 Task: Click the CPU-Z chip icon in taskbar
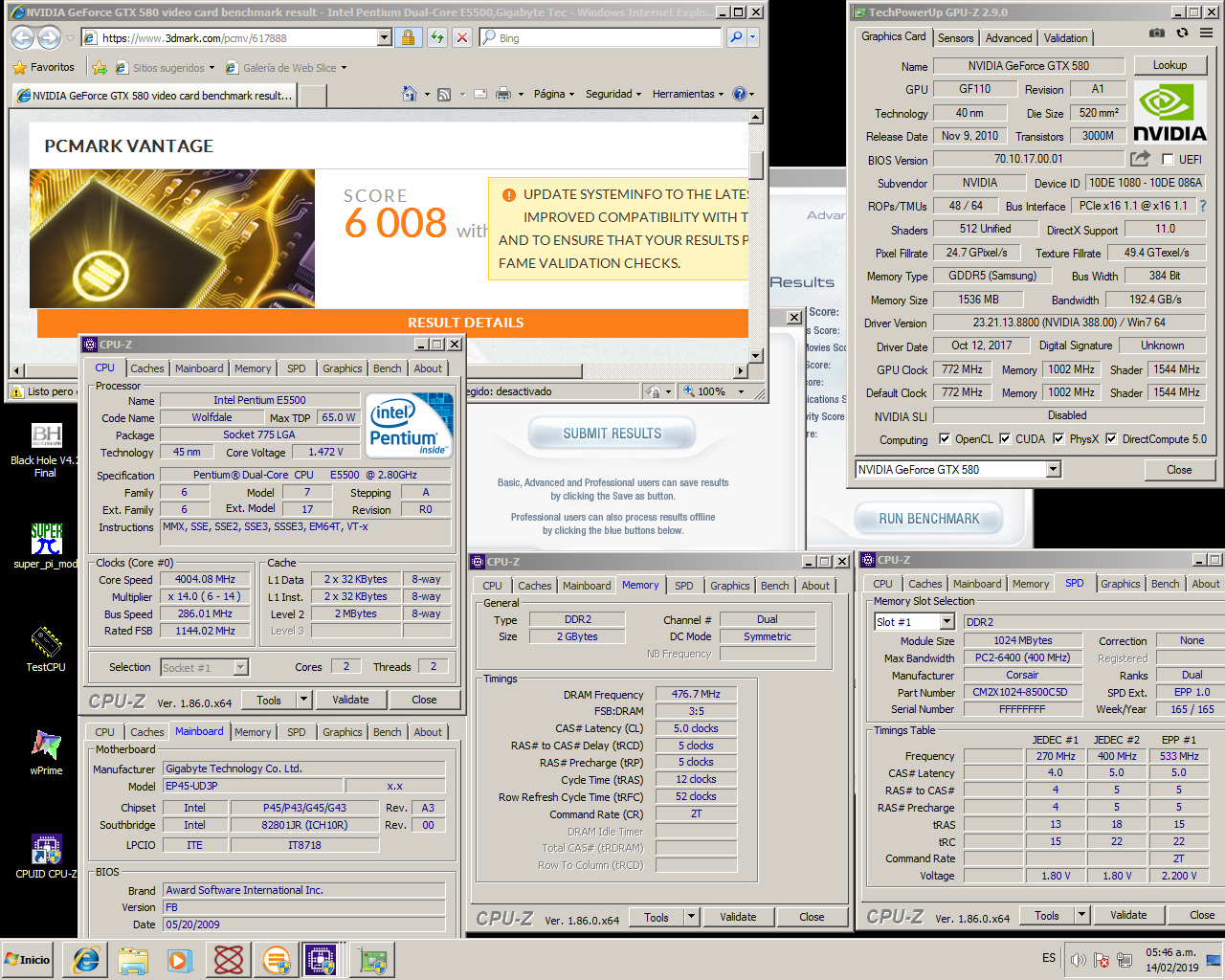[x=322, y=959]
